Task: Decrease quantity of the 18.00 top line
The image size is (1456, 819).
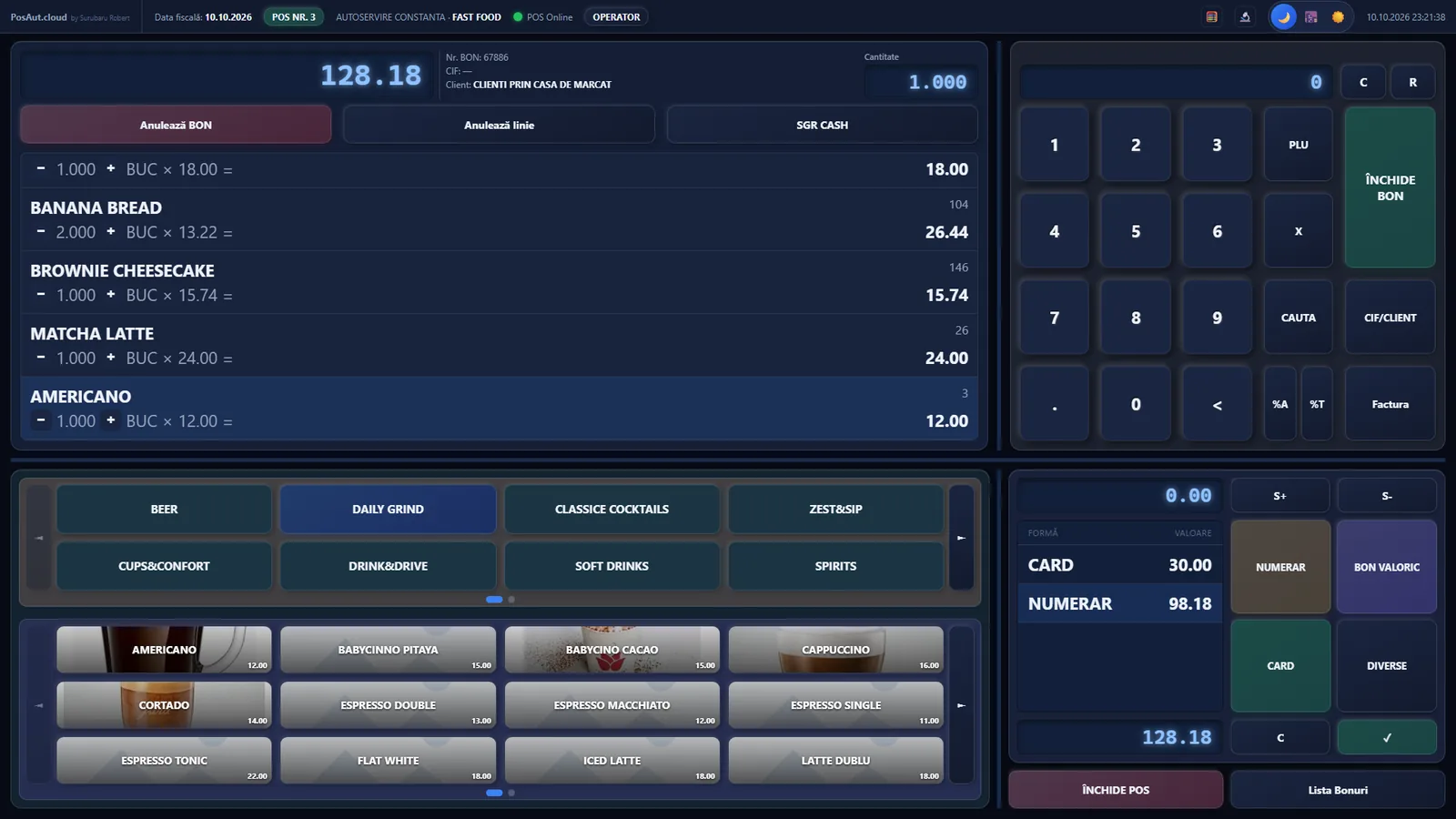Action: point(41,169)
